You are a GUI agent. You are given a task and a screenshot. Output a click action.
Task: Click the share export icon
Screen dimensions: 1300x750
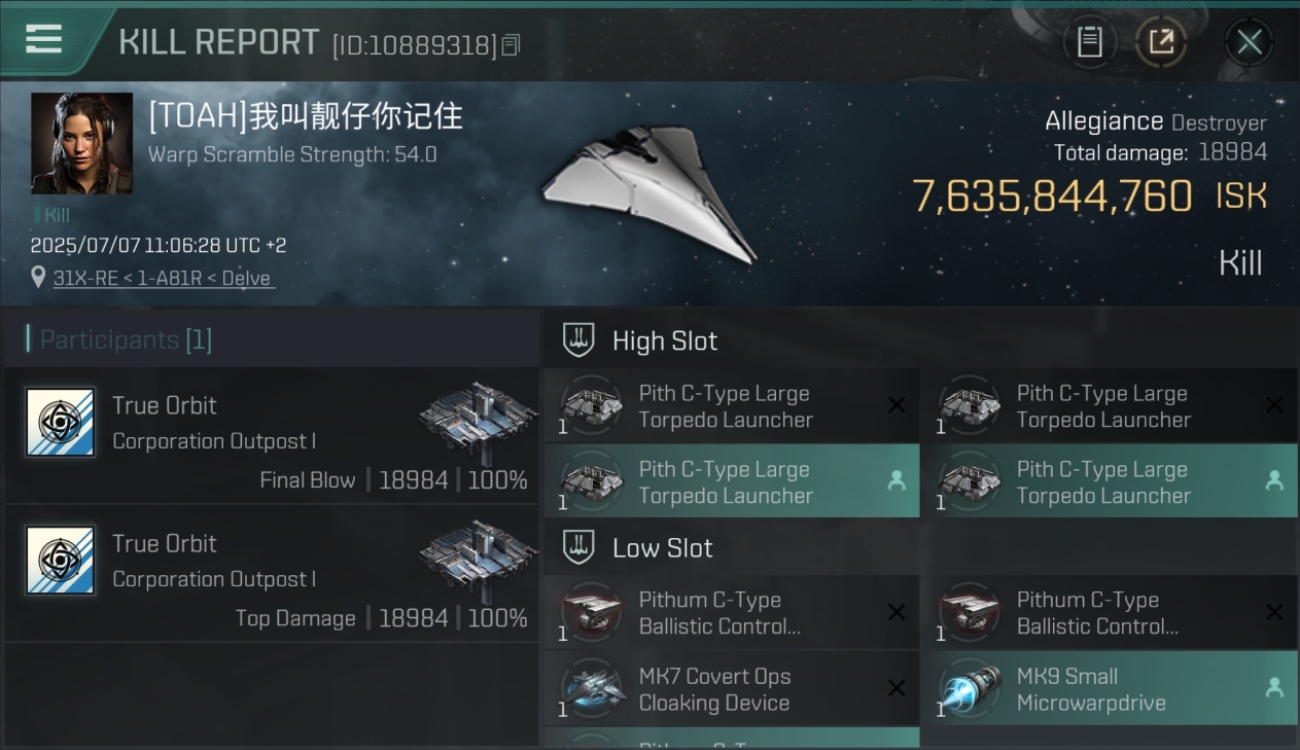click(1161, 42)
